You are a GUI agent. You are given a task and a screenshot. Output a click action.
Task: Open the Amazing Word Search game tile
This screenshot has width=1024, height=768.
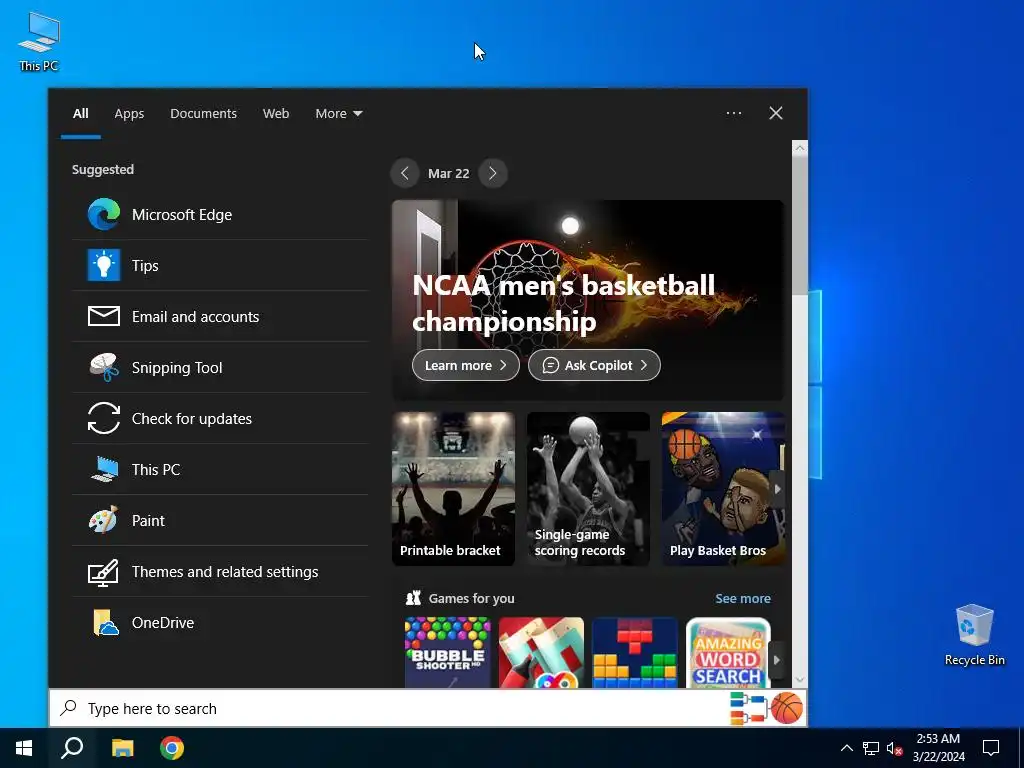point(728,652)
